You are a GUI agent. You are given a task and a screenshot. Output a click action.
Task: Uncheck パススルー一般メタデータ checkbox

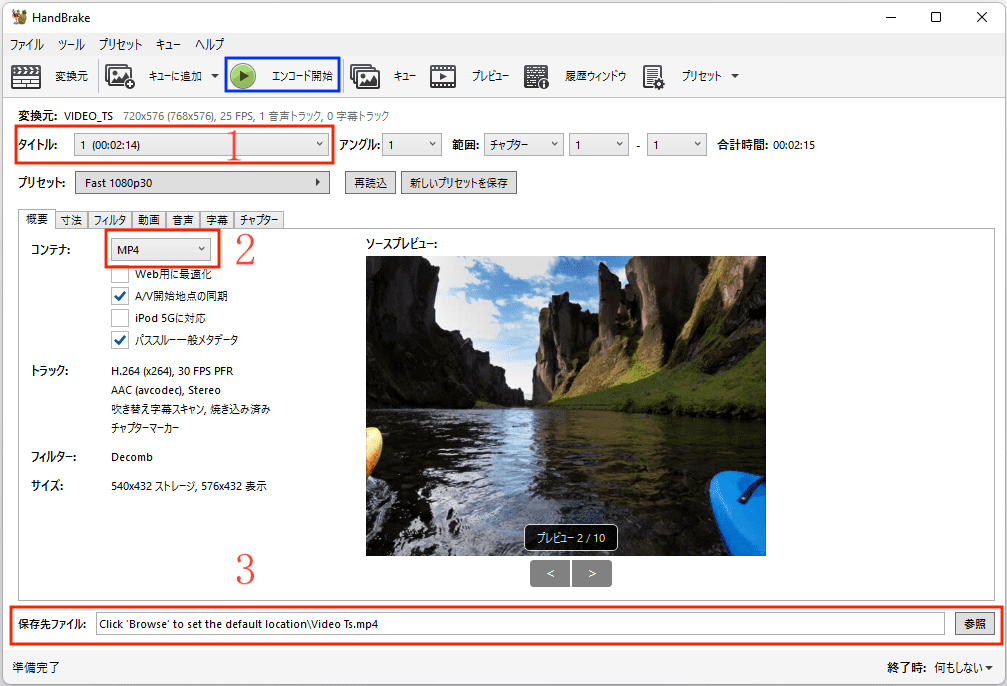[119, 340]
